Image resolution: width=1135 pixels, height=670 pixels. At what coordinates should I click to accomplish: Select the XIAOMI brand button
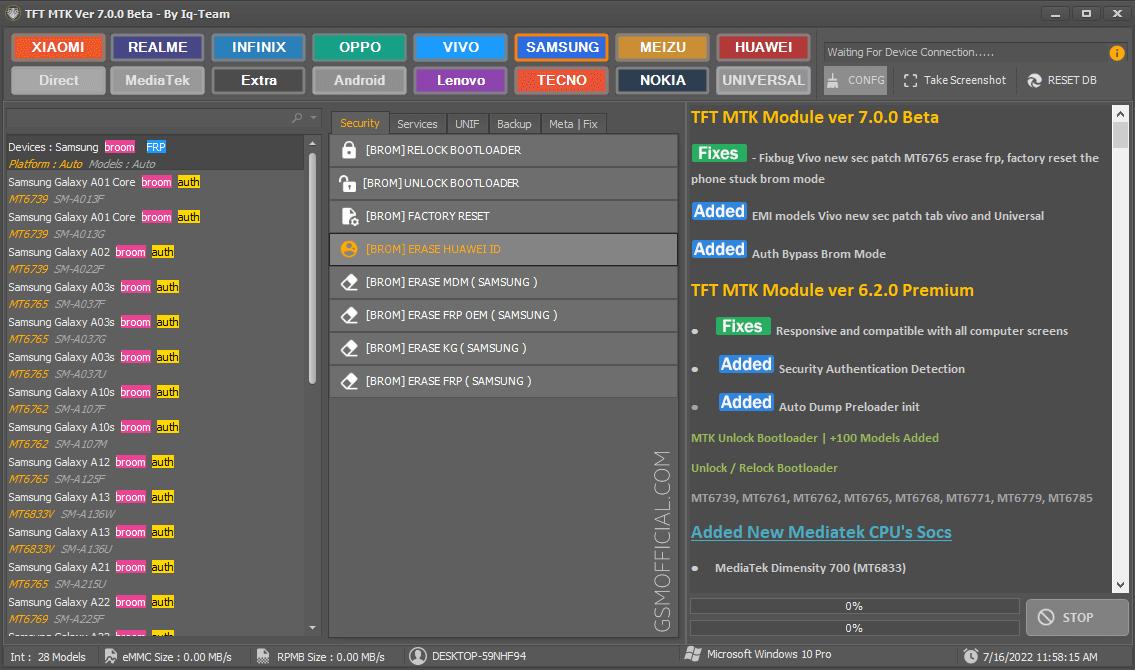58,47
